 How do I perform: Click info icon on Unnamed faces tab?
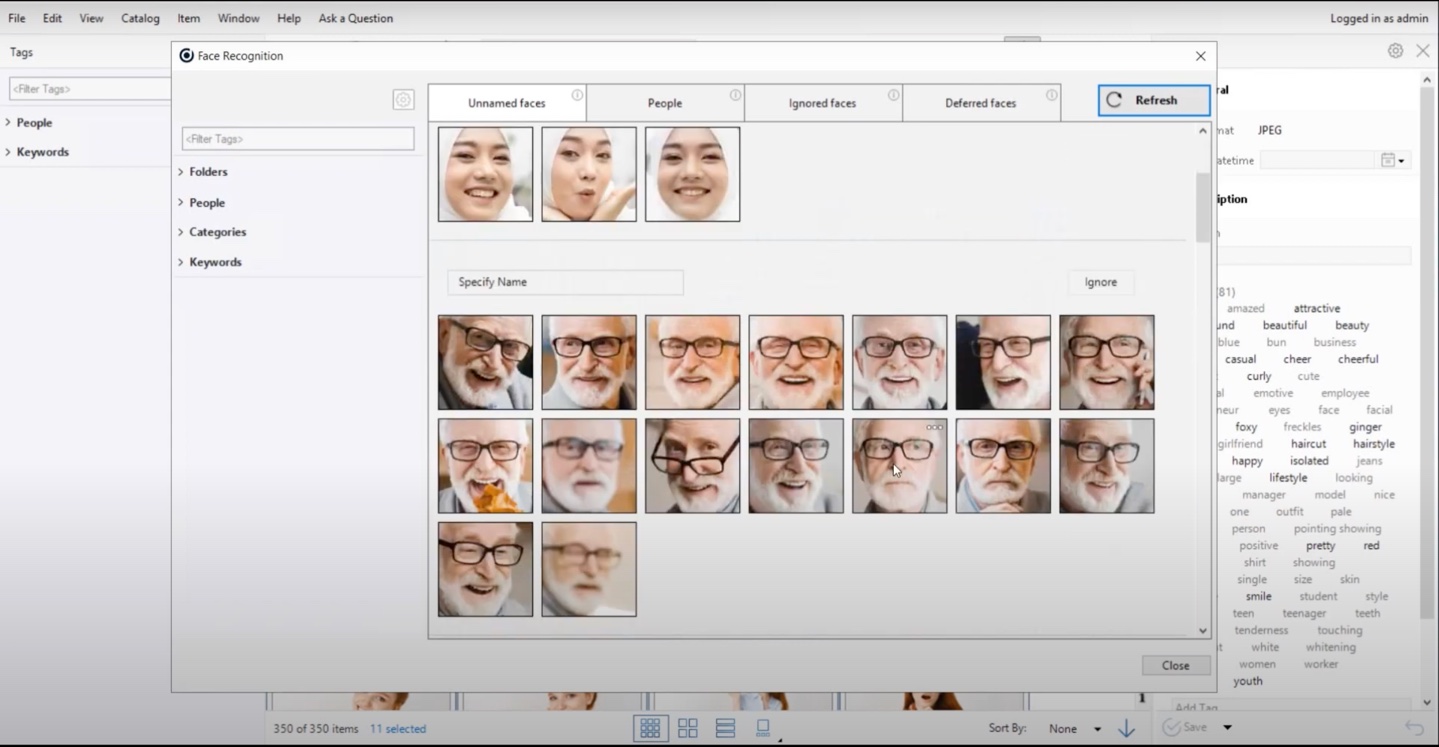[x=577, y=95]
